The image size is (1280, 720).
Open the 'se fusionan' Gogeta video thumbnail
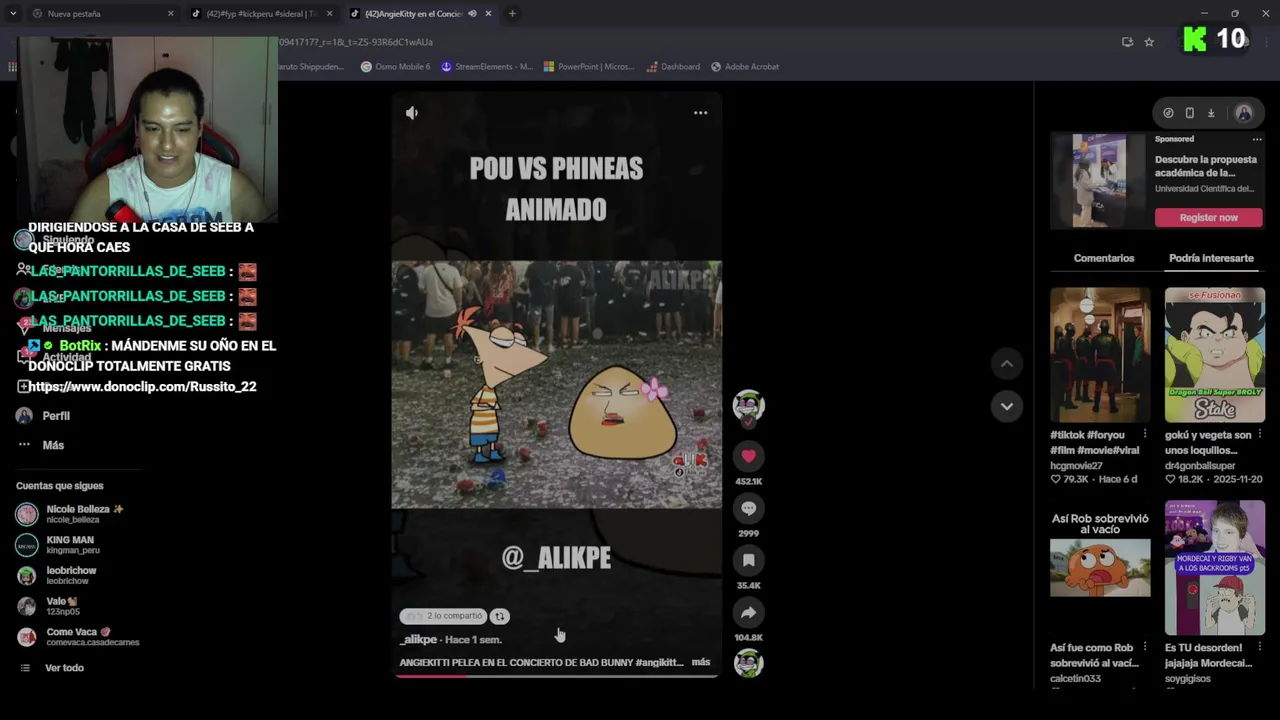tap(1214, 355)
